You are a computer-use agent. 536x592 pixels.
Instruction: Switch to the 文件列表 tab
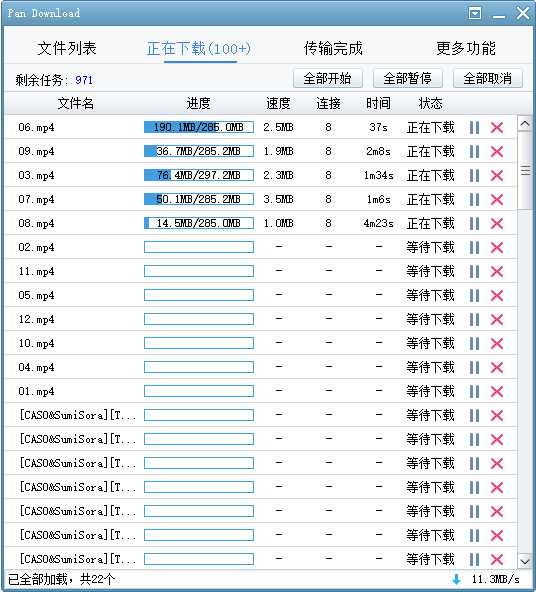67,48
